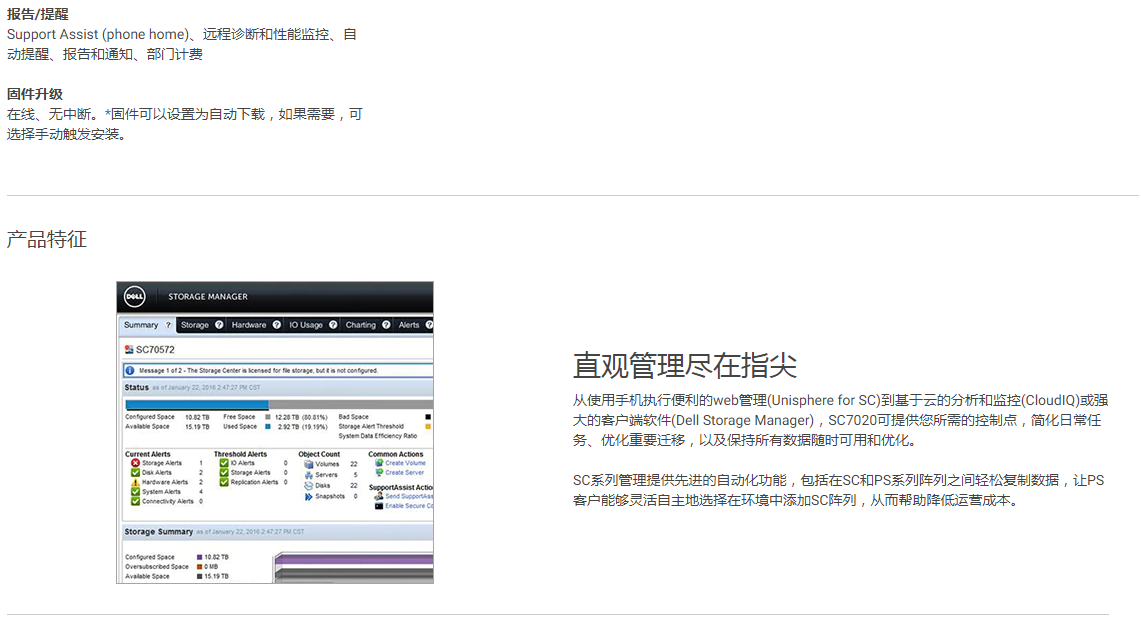The width and height of the screenshot is (1141, 623).
Task: Click the Dell logo in Storage Manager header
Action: click(135, 296)
